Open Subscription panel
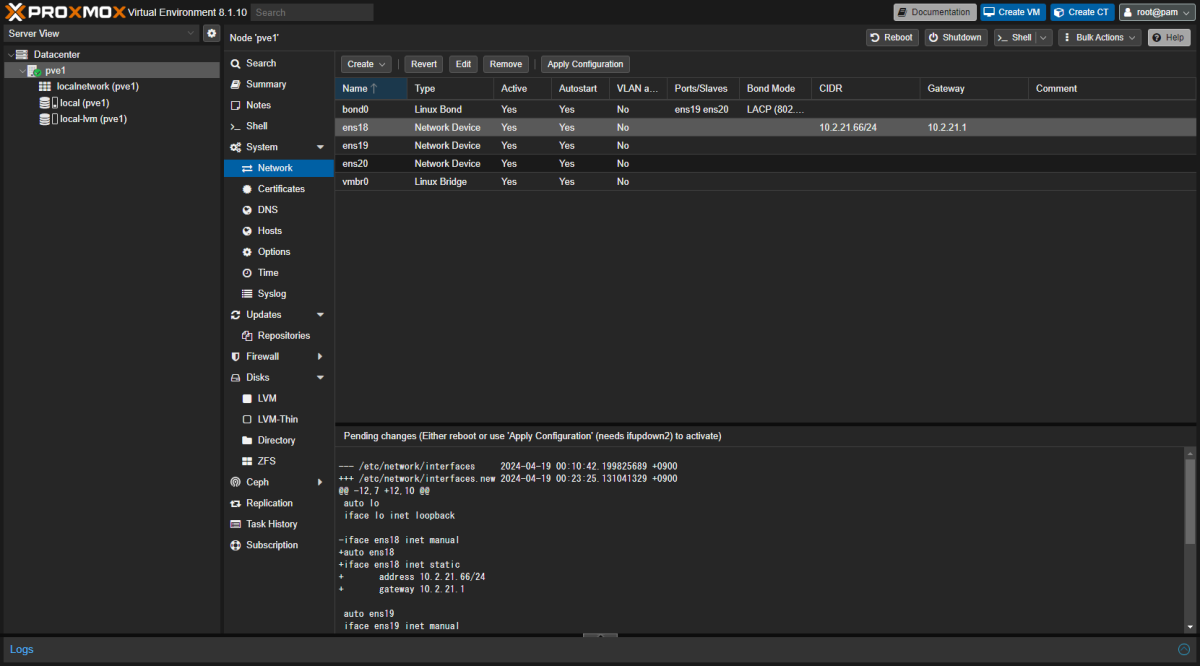Image resolution: width=1200 pixels, height=666 pixels. point(278,546)
